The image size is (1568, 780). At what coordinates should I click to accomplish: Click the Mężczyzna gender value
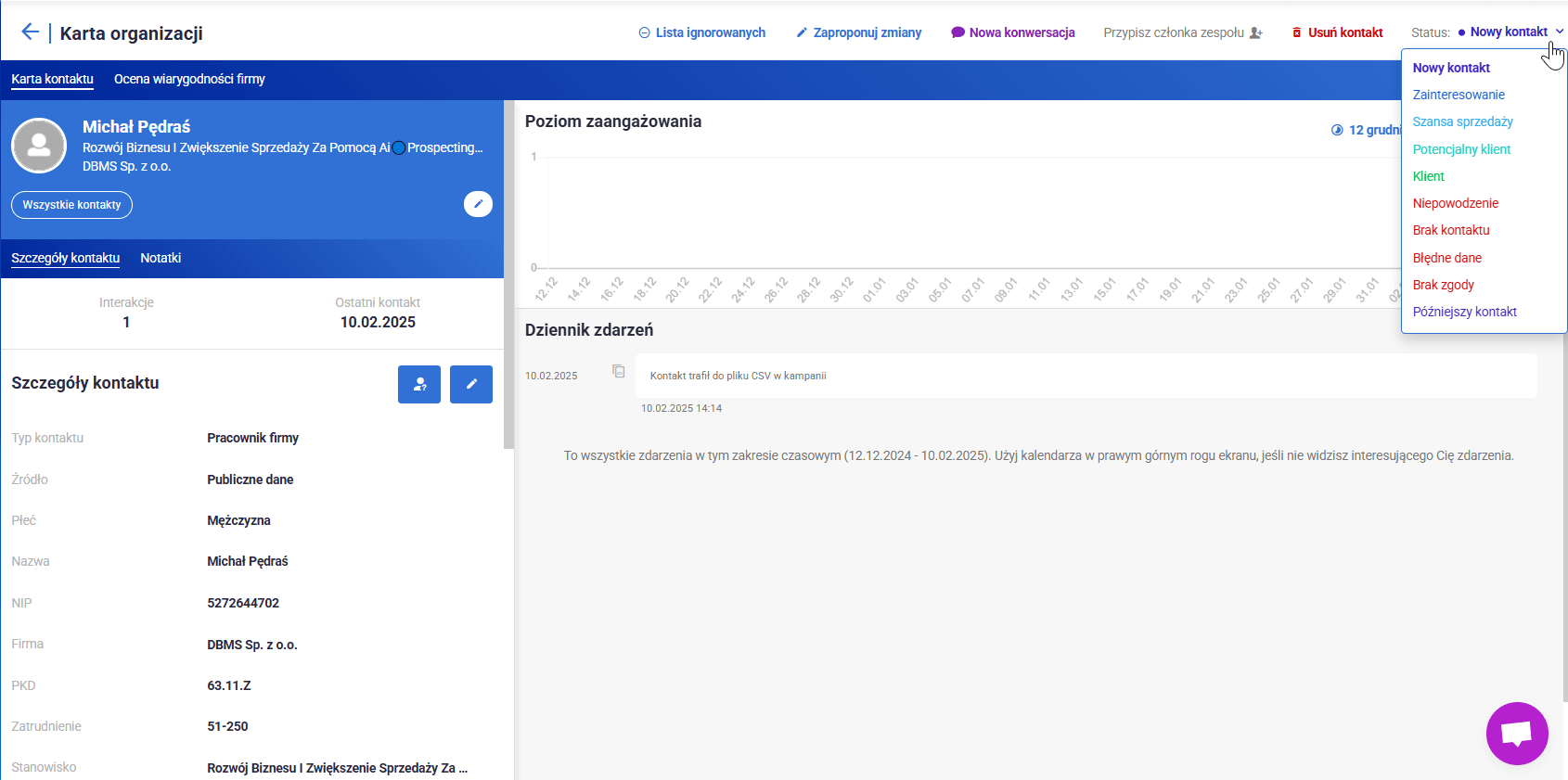click(x=239, y=520)
